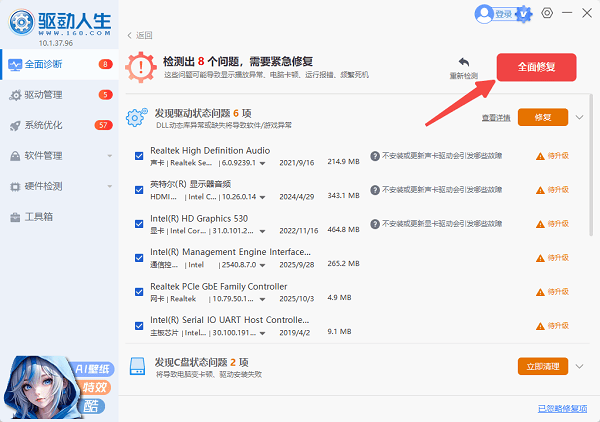Click the VIP badge icon
This screenshot has height=422, width=600.
click(523, 15)
